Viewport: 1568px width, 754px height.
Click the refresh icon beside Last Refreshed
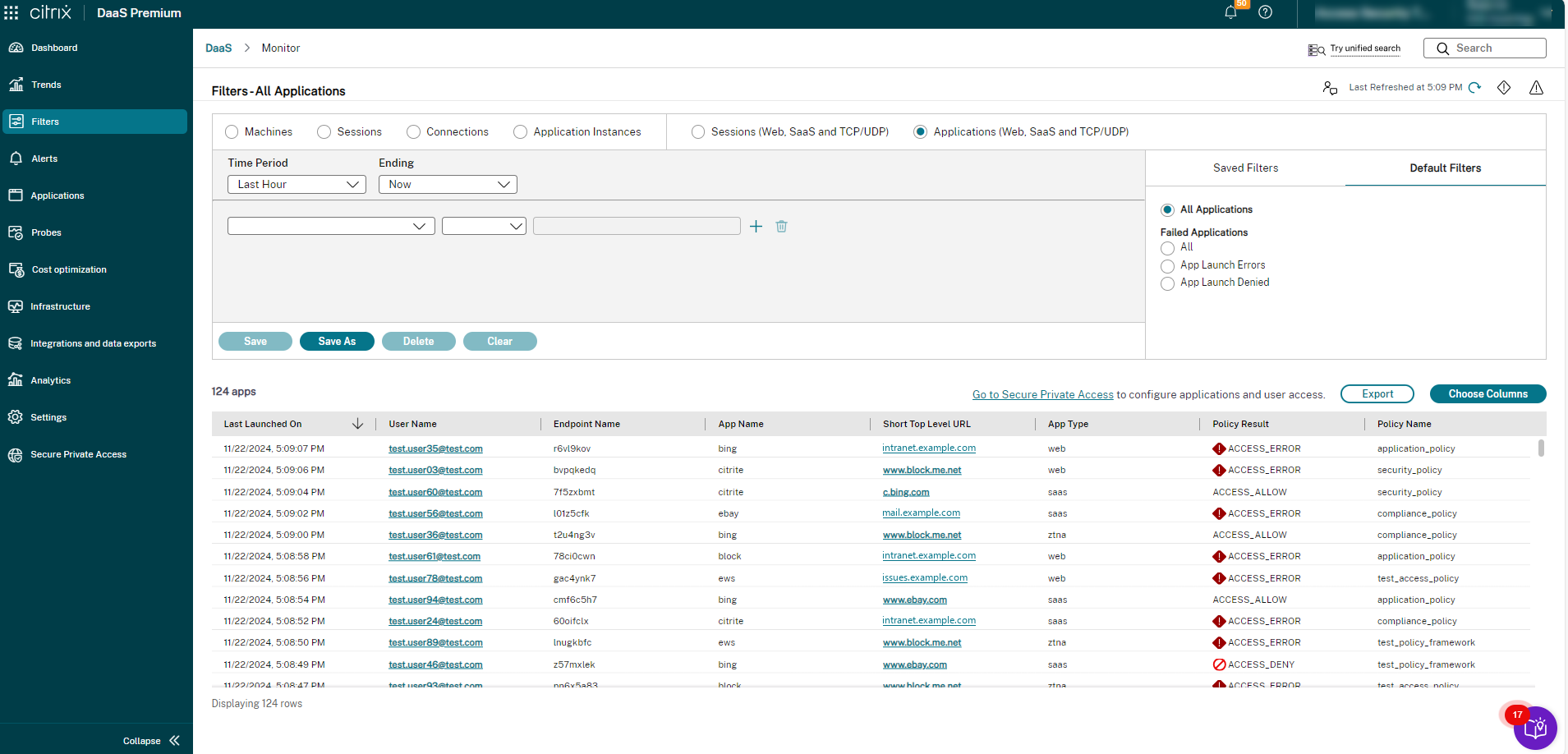[x=1474, y=87]
